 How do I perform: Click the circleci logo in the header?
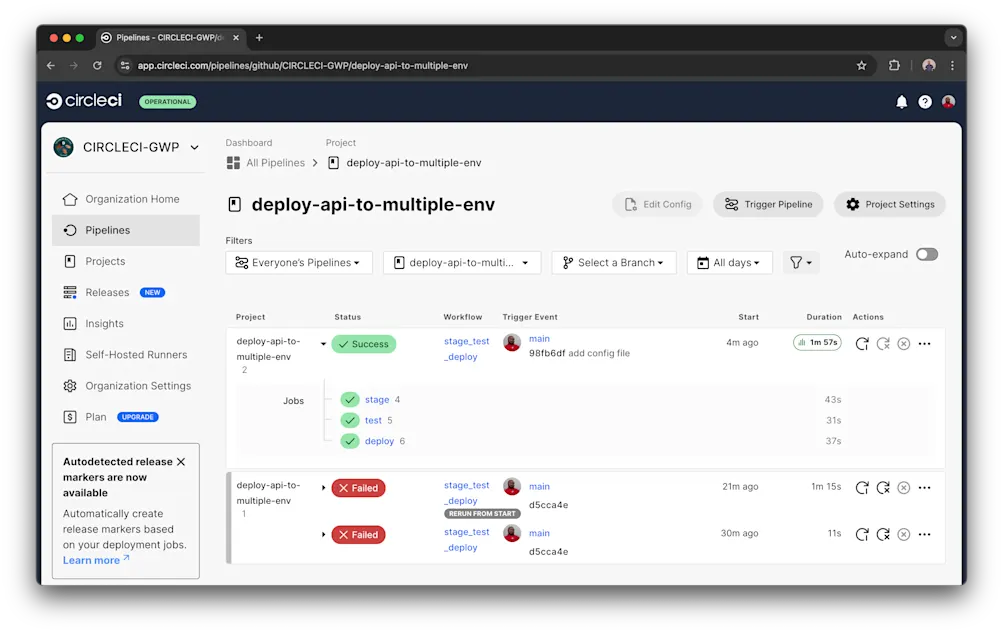pos(83,101)
